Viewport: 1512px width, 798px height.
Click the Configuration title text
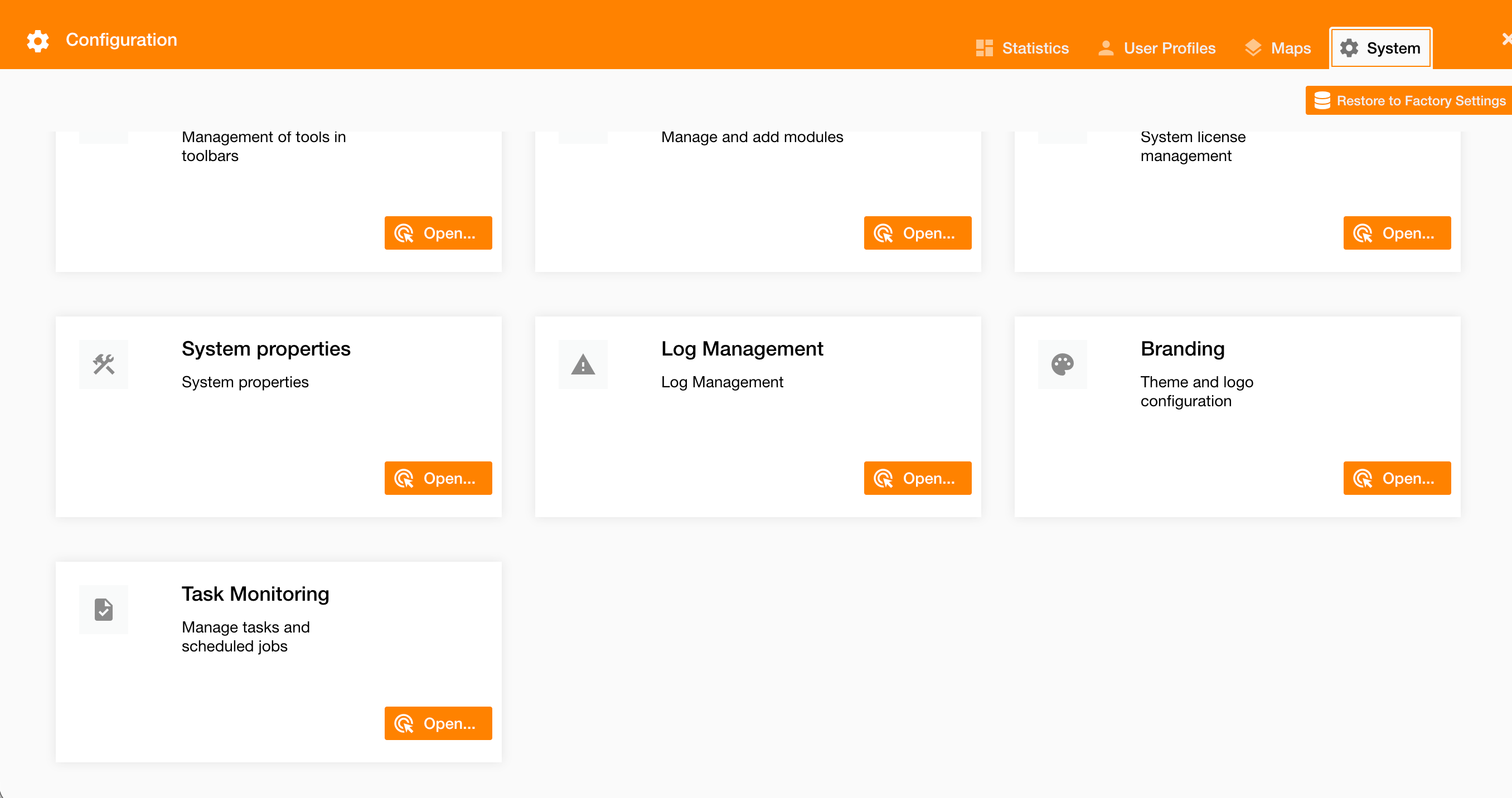[122, 40]
